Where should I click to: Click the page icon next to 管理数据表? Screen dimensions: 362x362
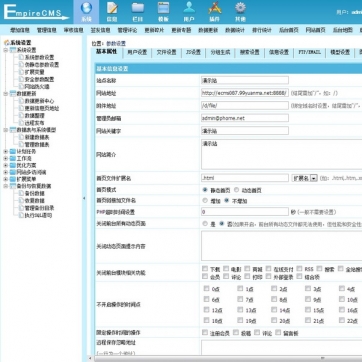pos(21,145)
